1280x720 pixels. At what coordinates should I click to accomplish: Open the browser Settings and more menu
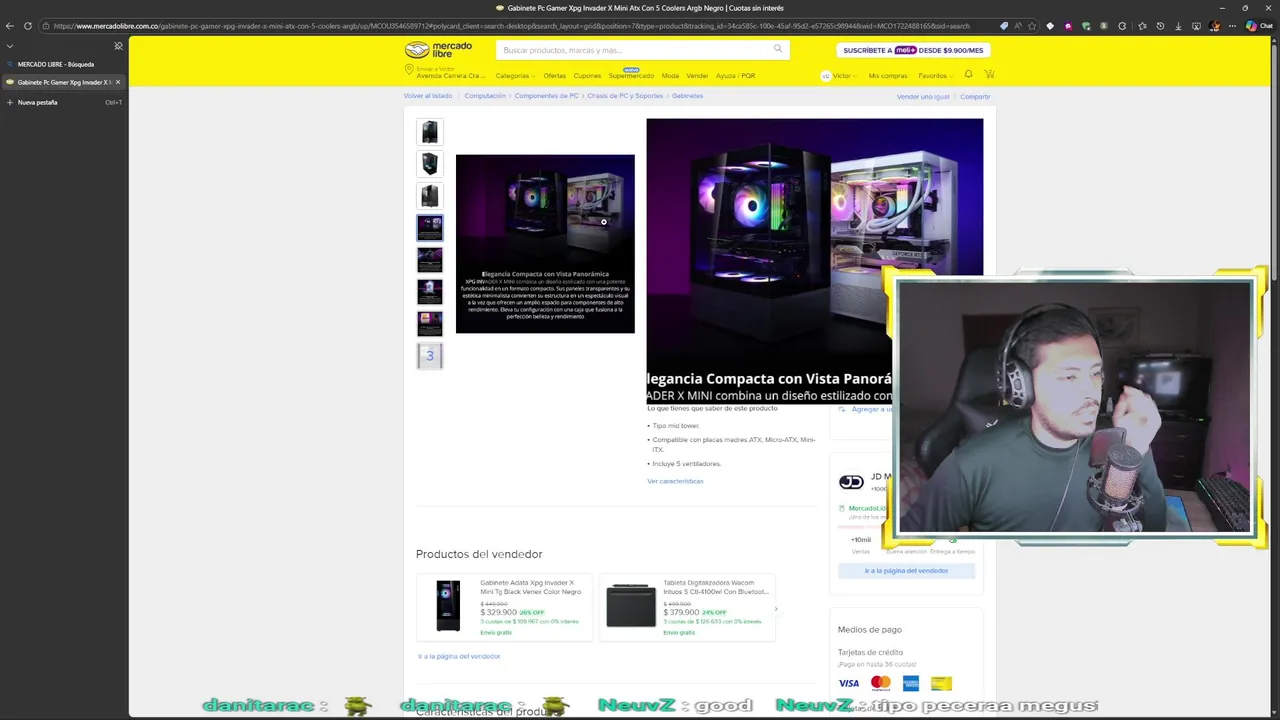[1233, 26]
